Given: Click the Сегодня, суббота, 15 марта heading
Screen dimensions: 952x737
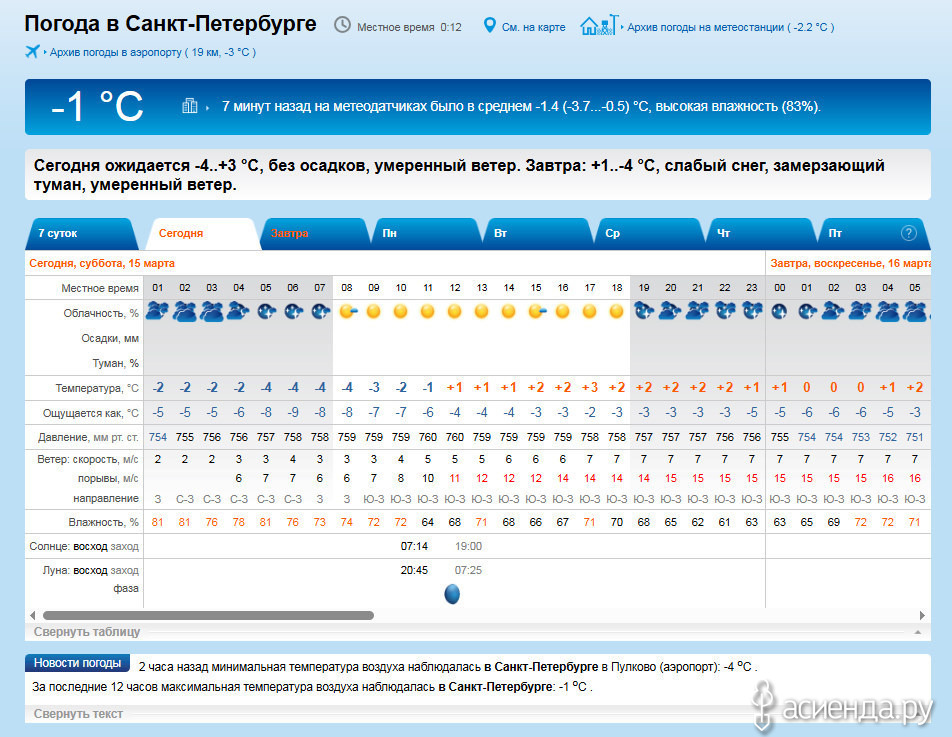Looking at the screenshot, I should [x=102, y=263].
